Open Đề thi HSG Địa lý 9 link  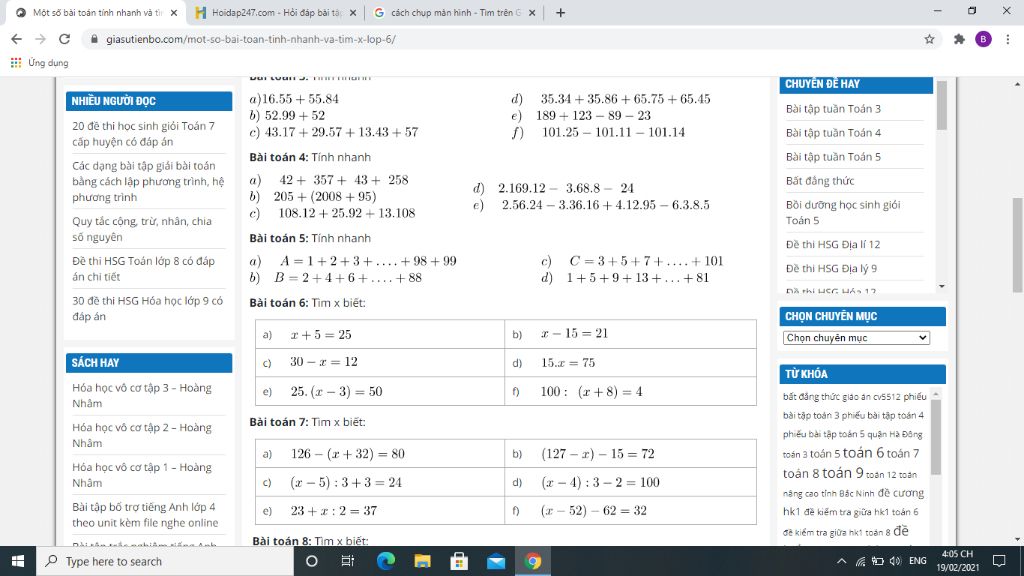(x=831, y=268)
